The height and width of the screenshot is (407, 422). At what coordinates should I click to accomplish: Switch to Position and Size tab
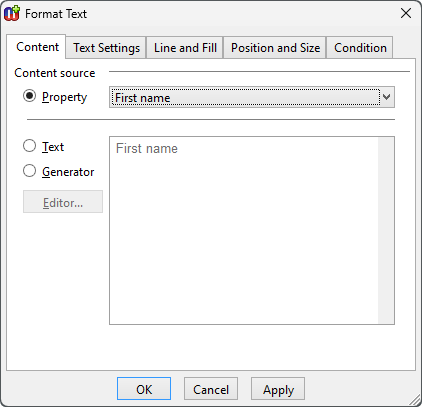tap(275, 48)
